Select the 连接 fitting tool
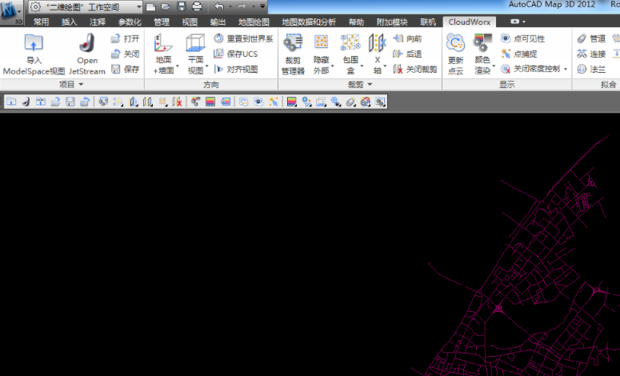This screenshot has width=620, height=376. 591,54
